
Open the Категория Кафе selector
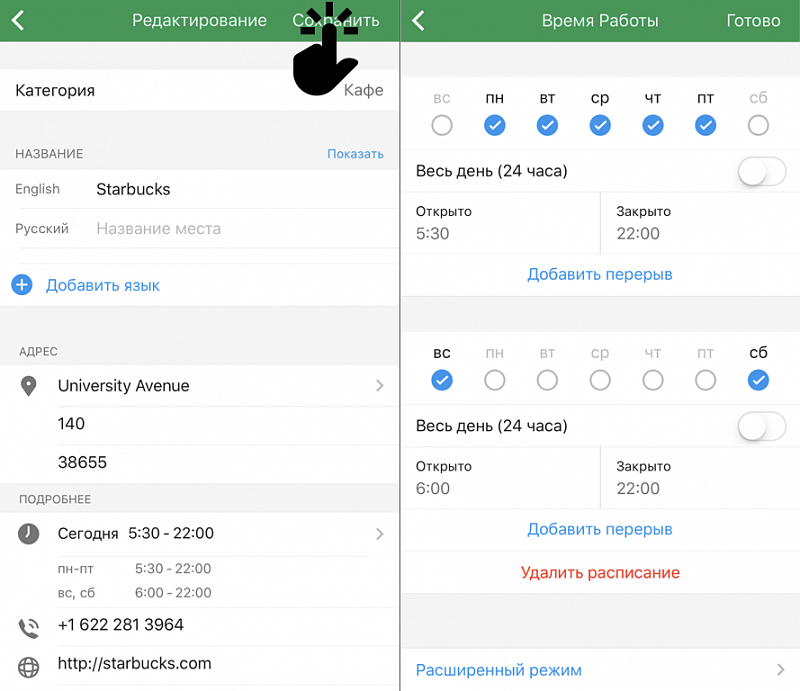coord(199,90)
